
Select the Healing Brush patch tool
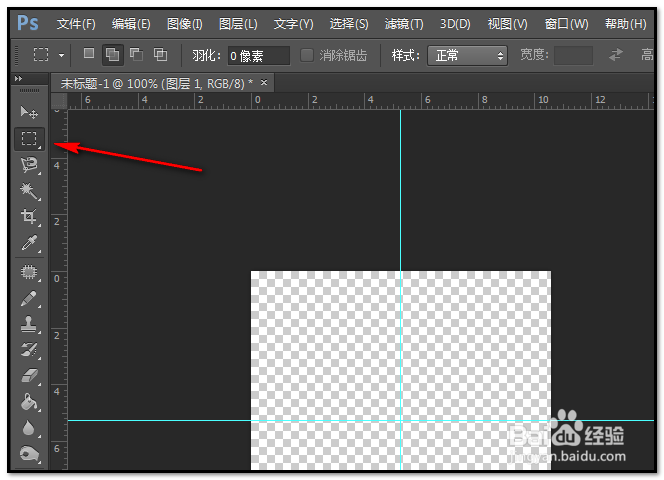point(29,272)
